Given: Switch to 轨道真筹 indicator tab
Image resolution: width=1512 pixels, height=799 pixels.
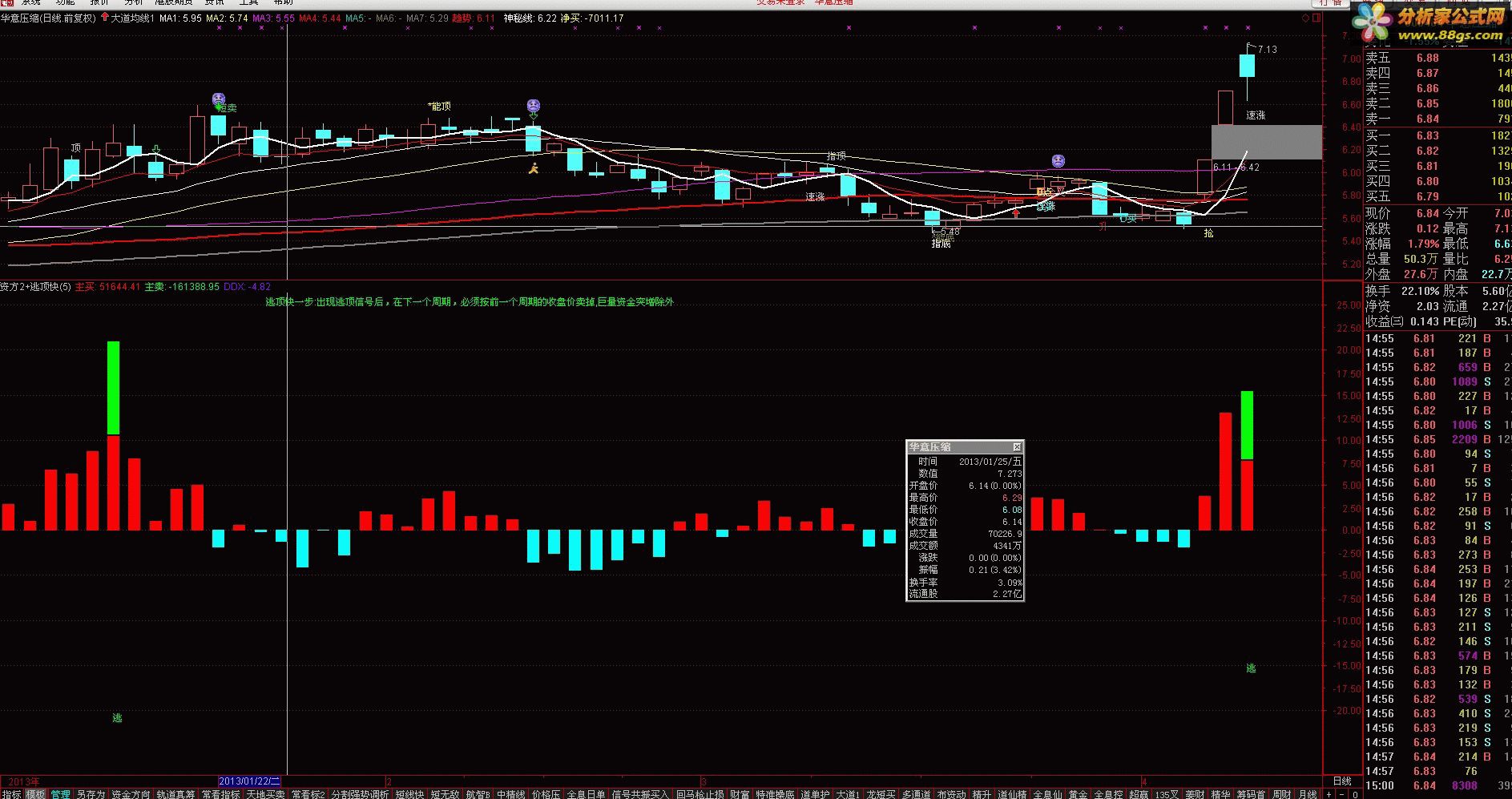Looking at the screenshot, I should [175, 794].
